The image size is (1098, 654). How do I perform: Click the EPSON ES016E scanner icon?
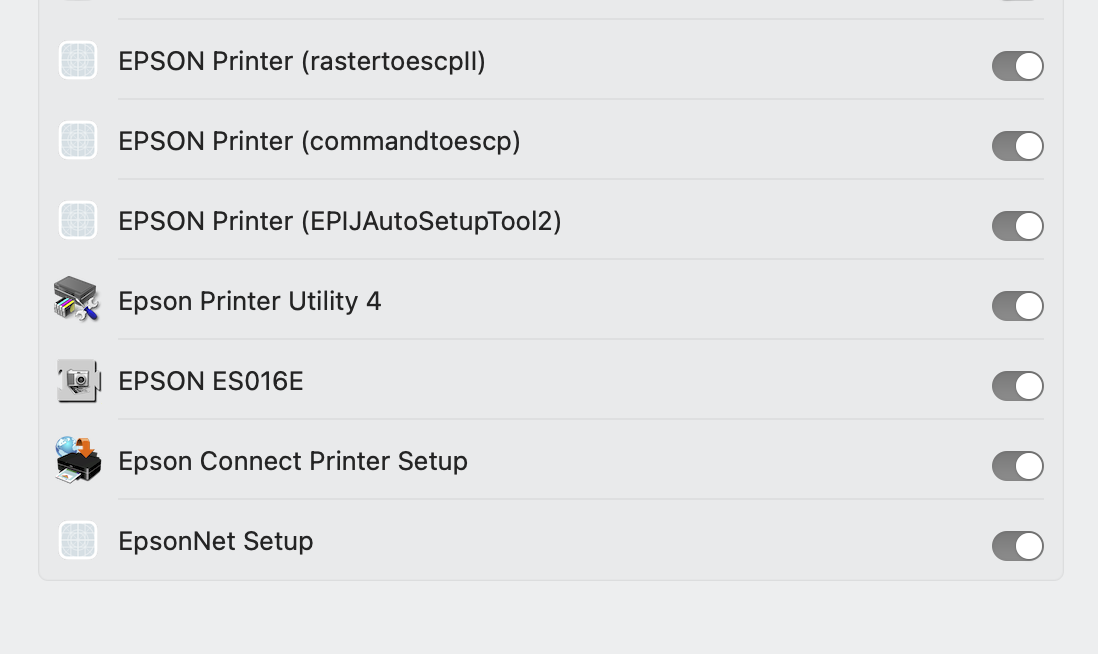(x=78, y=381)
